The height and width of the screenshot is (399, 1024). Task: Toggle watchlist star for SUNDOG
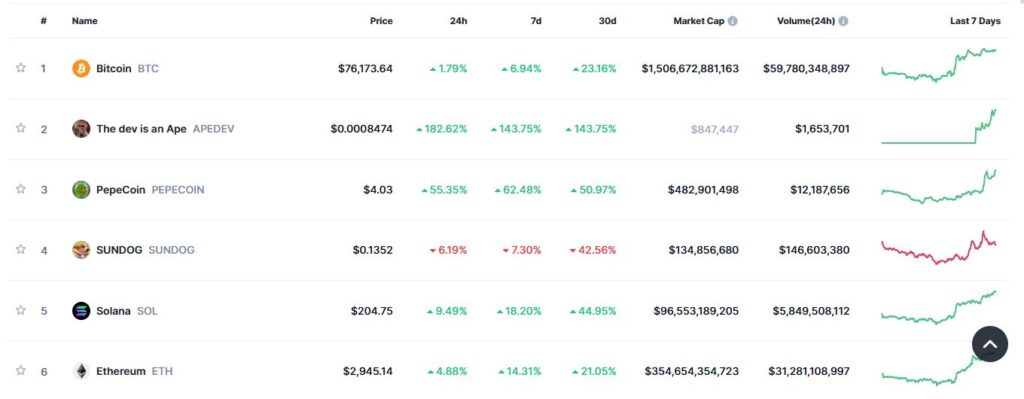(20, 249)
